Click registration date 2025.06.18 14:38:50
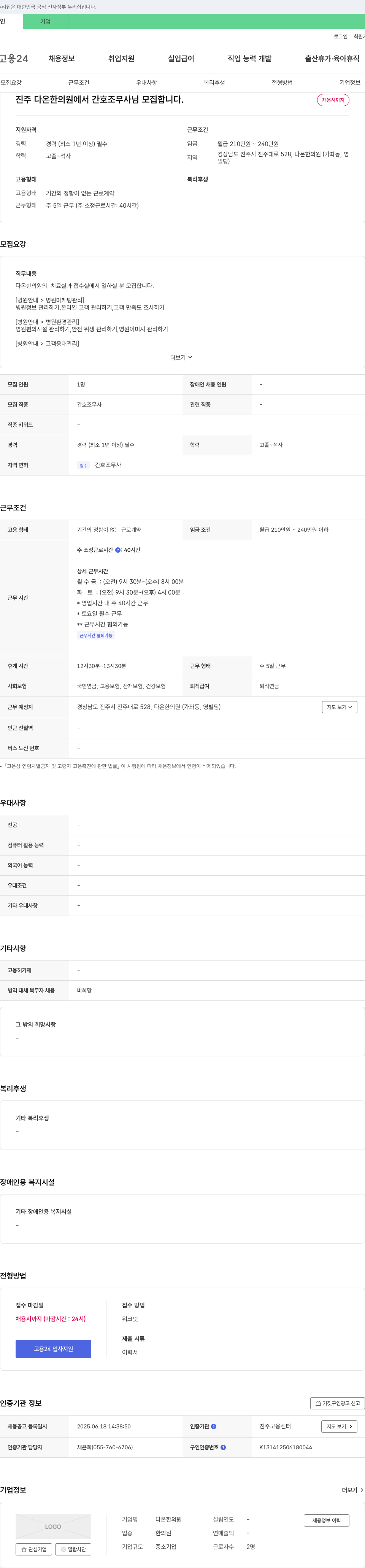365x1568 pixels. coord(103,1426)
